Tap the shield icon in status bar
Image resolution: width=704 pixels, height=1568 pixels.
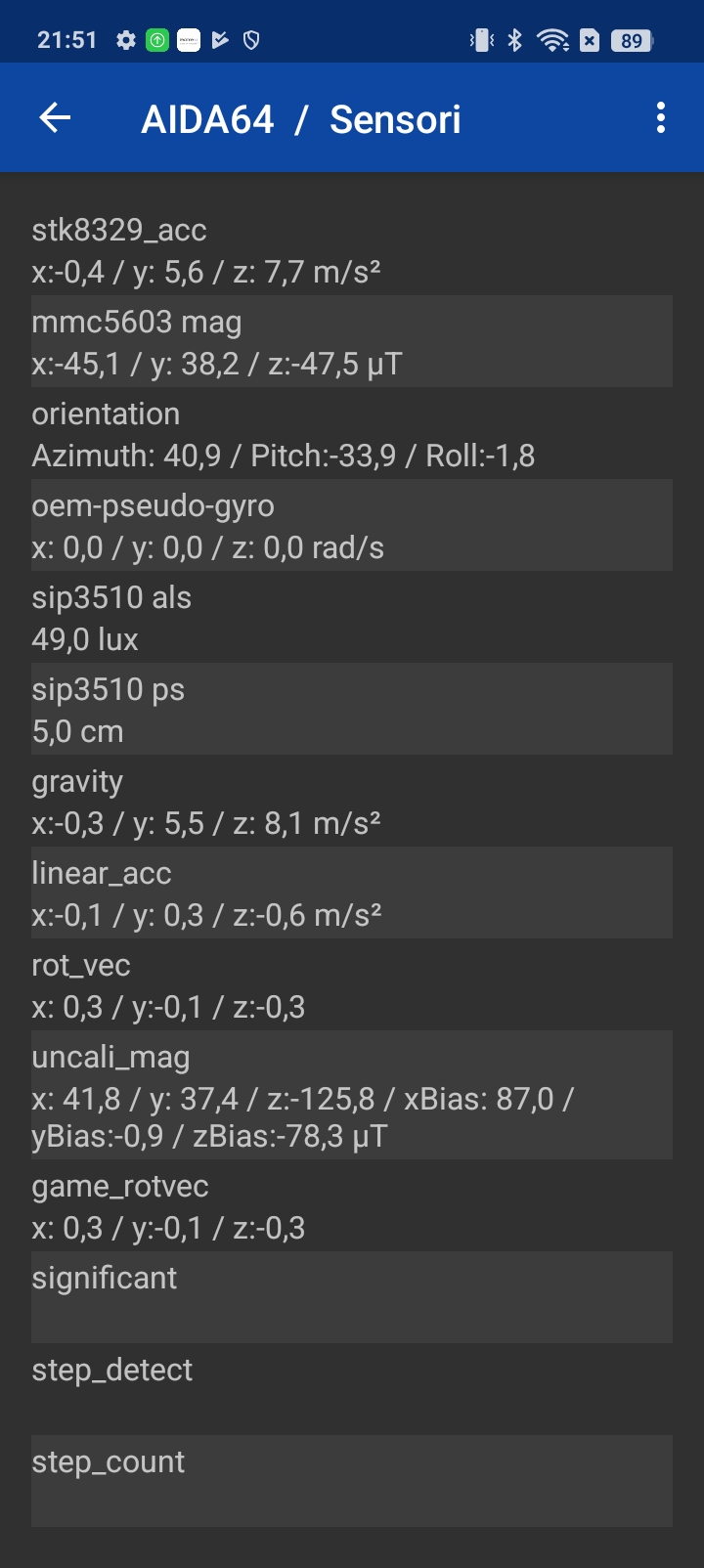pos(251,40)
